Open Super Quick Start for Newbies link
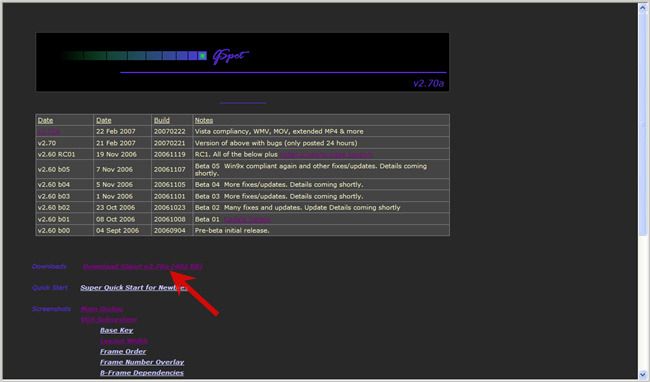This screenshot has height=382, width=650. 134,288
